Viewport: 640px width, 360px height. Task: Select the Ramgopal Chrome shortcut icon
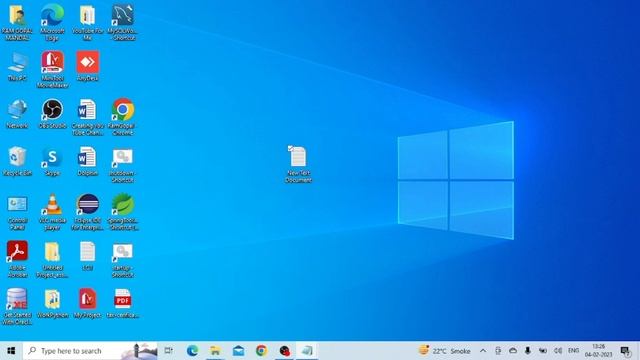click(122, 117)
